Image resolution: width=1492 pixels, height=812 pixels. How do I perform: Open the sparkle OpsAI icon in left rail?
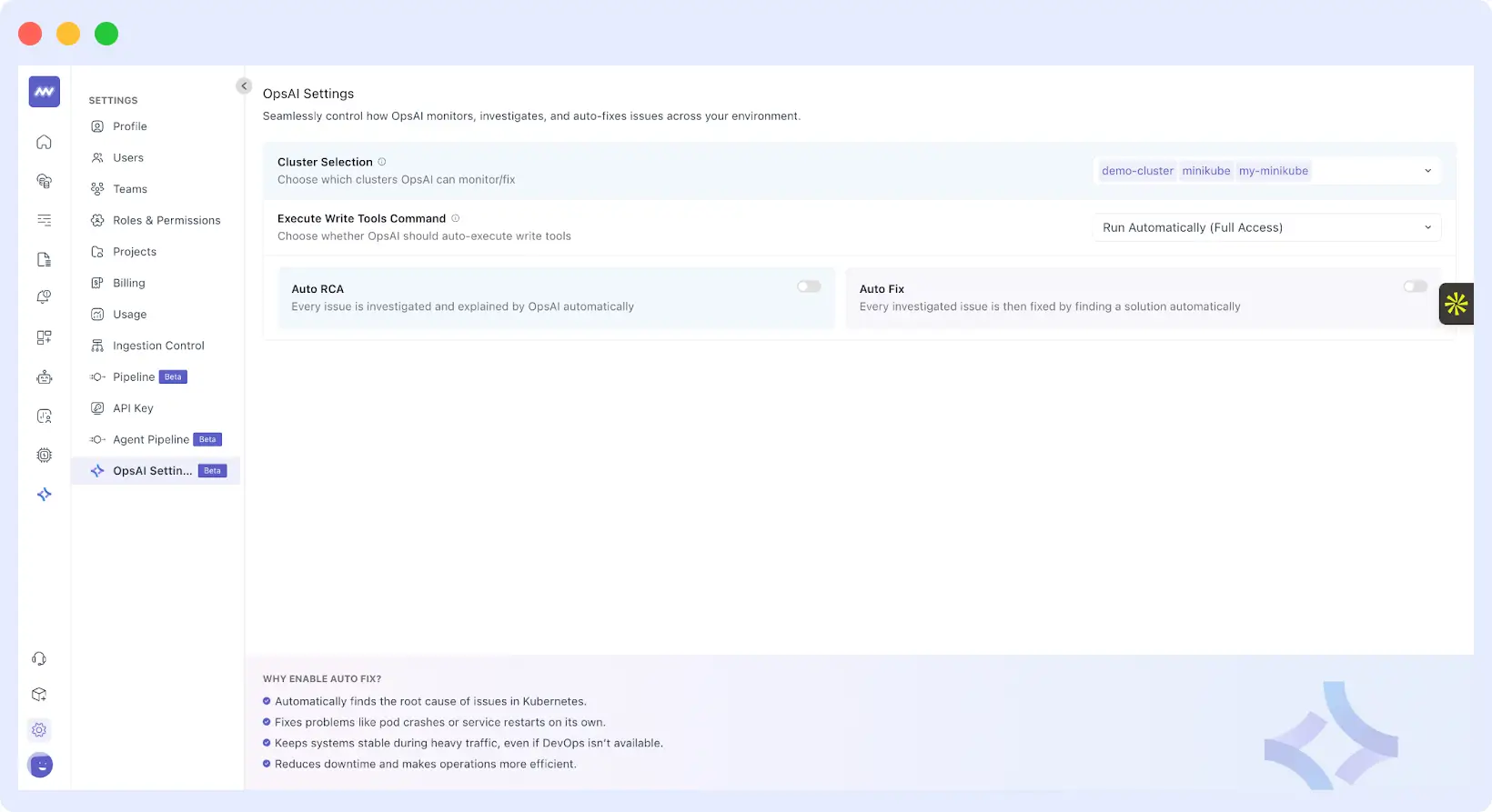point(44,495)
